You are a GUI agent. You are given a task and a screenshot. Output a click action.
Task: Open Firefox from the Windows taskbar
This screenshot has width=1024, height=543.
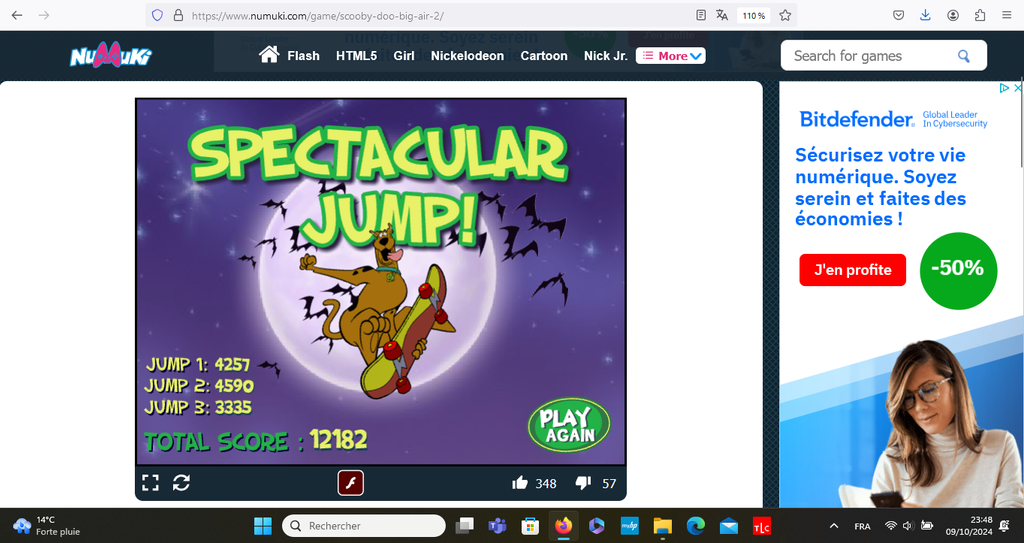[x=563, y=526]
